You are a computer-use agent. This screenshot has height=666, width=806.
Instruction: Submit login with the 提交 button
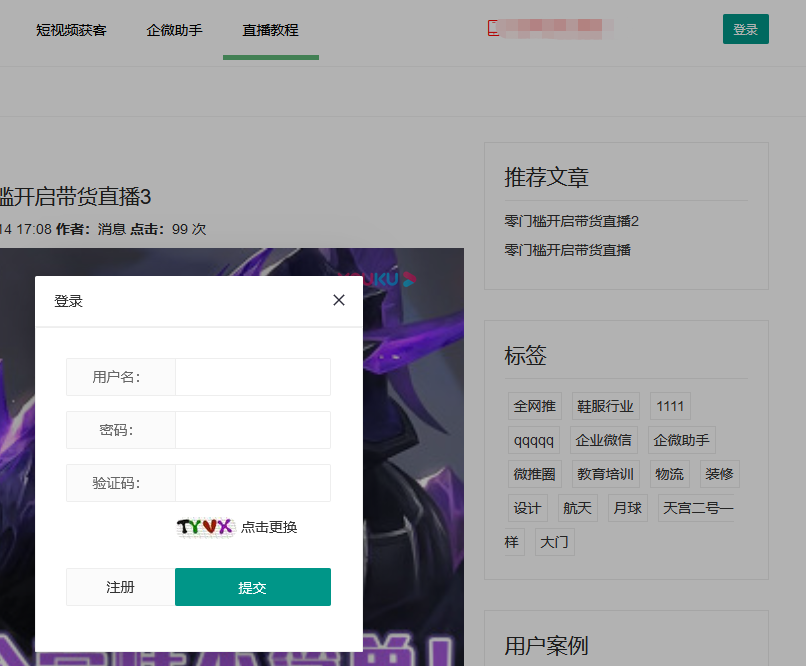252,587
